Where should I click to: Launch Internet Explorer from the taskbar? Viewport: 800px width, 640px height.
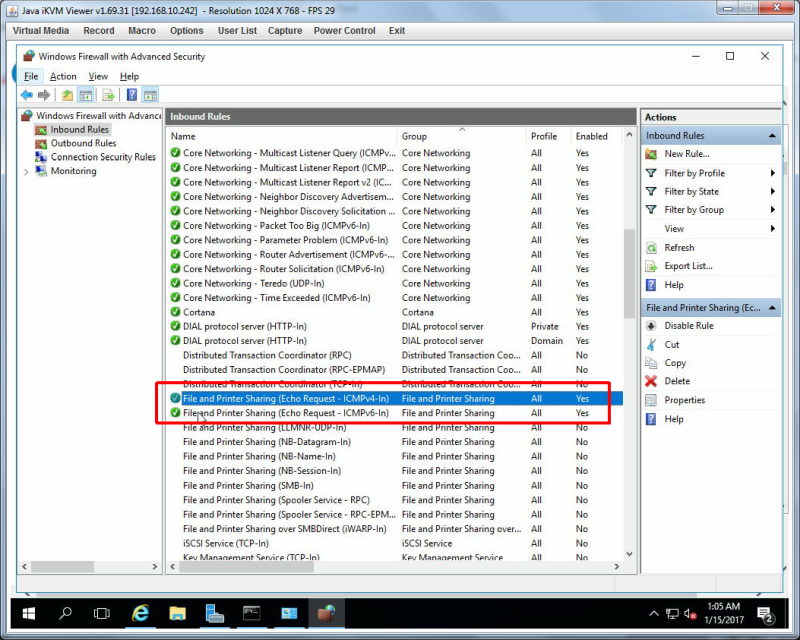[140, 613]
